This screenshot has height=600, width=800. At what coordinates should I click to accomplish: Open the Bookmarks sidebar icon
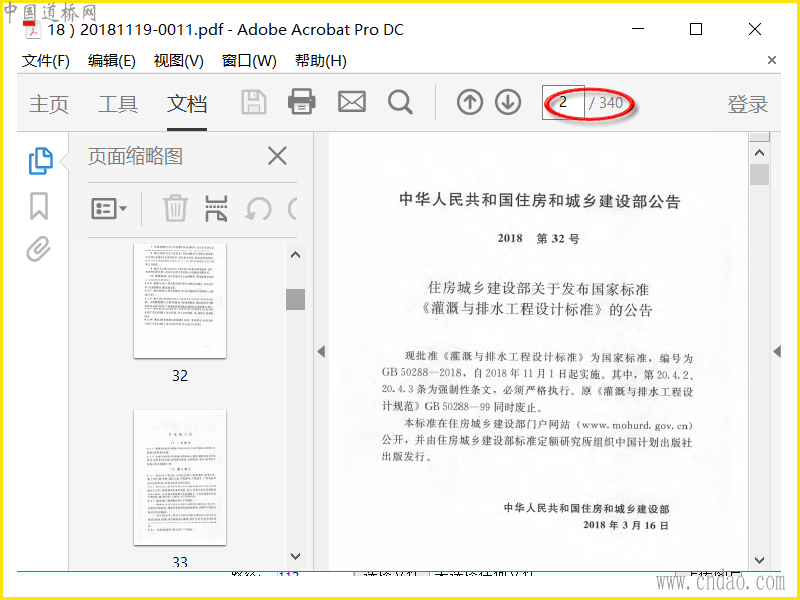(x=39, y=206)
